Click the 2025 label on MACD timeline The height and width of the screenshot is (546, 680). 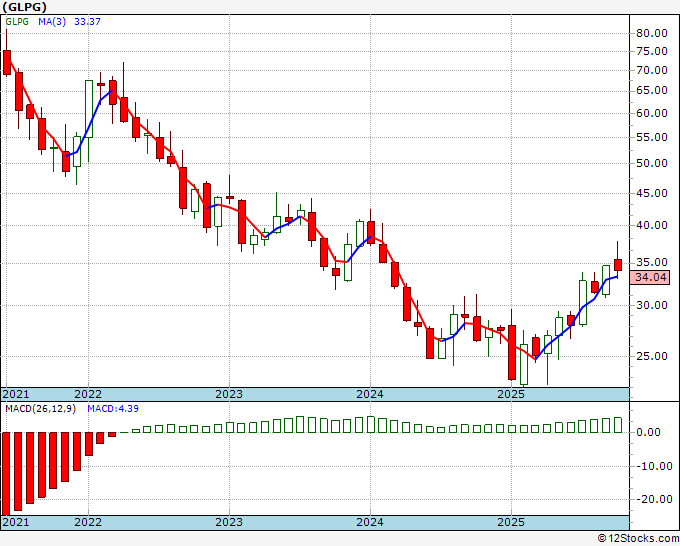click(x=511, y=522)
